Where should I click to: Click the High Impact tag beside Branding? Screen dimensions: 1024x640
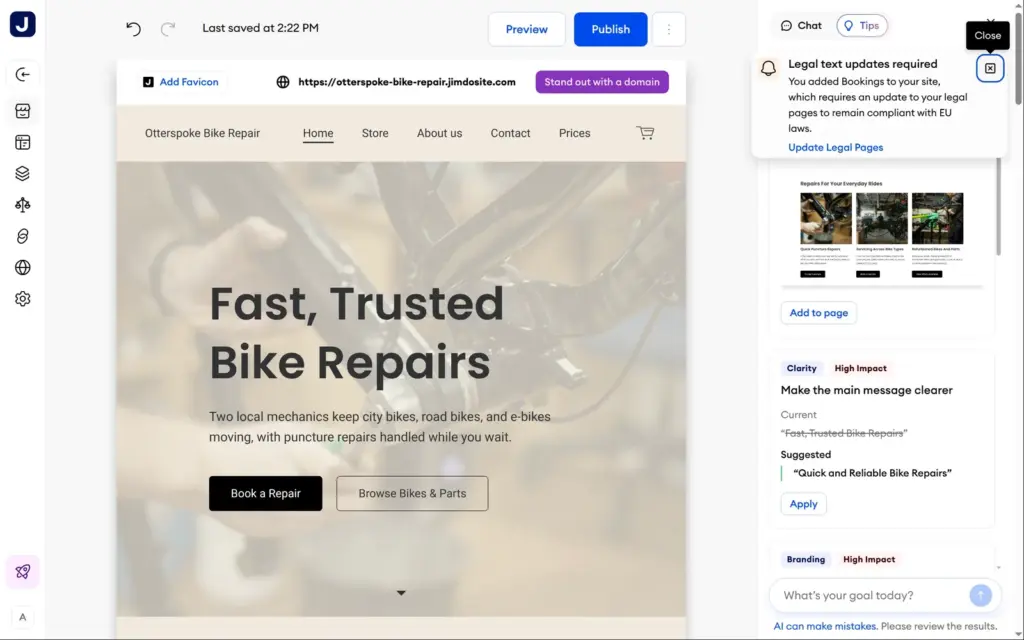[869, 560]
